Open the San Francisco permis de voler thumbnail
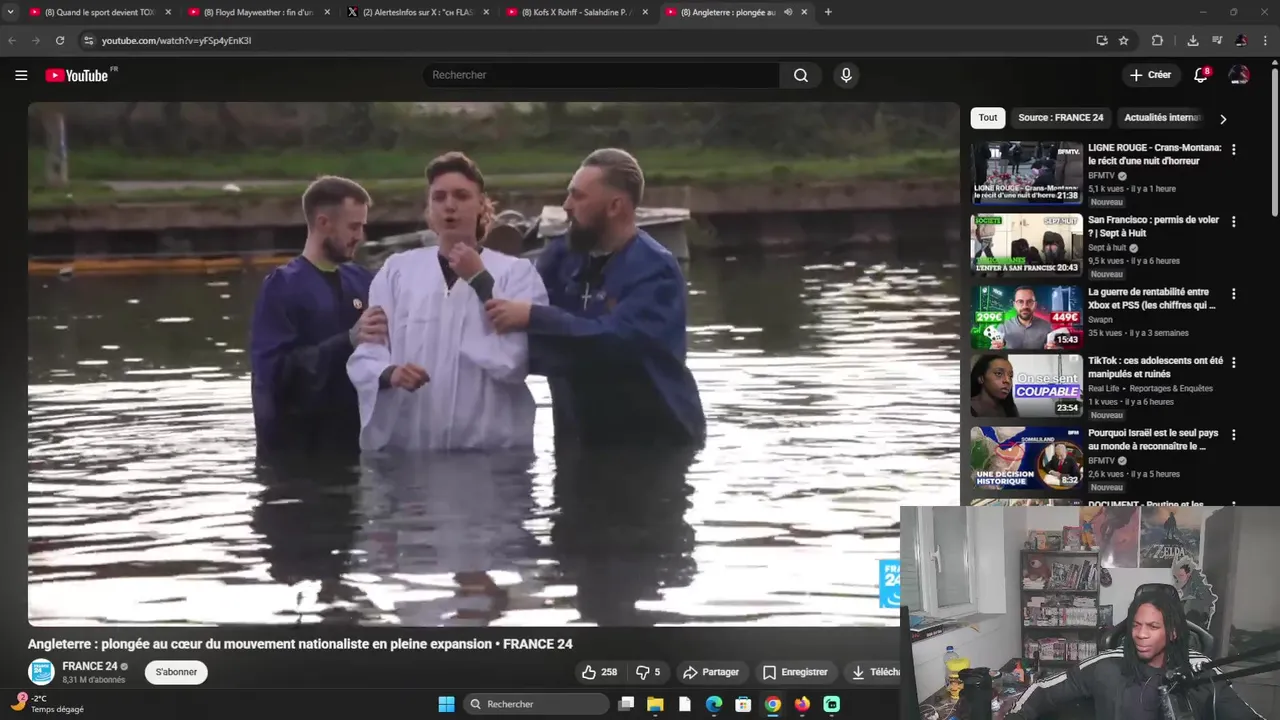1280x720 pixels. (1026, 244)
